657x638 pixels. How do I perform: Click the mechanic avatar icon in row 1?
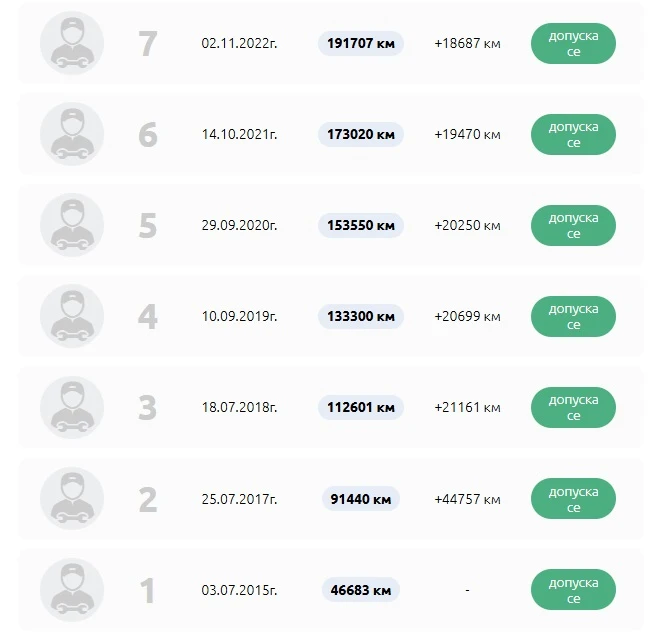pyautogui.click(x=72, y=590)
